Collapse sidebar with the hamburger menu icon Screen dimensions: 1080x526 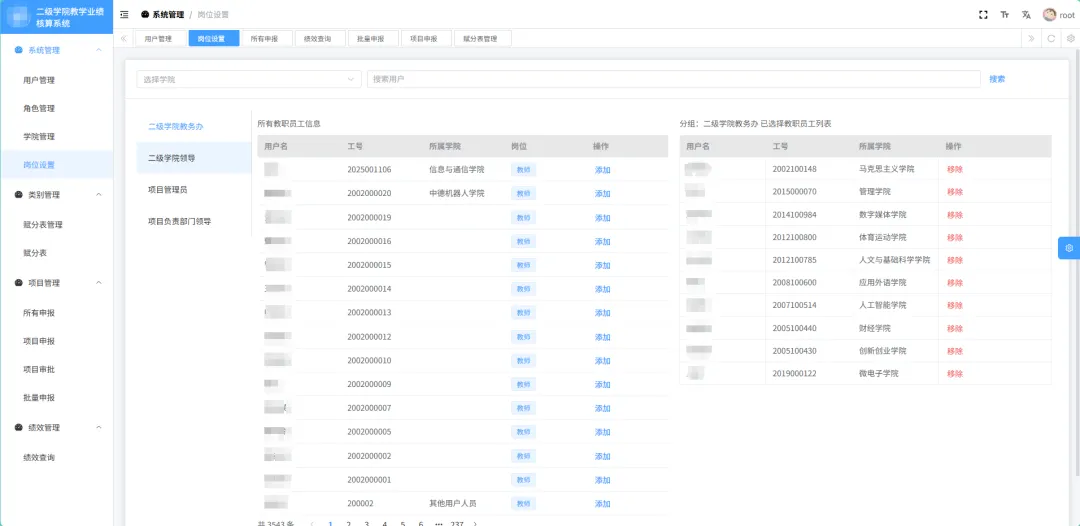tap(124, 14)
